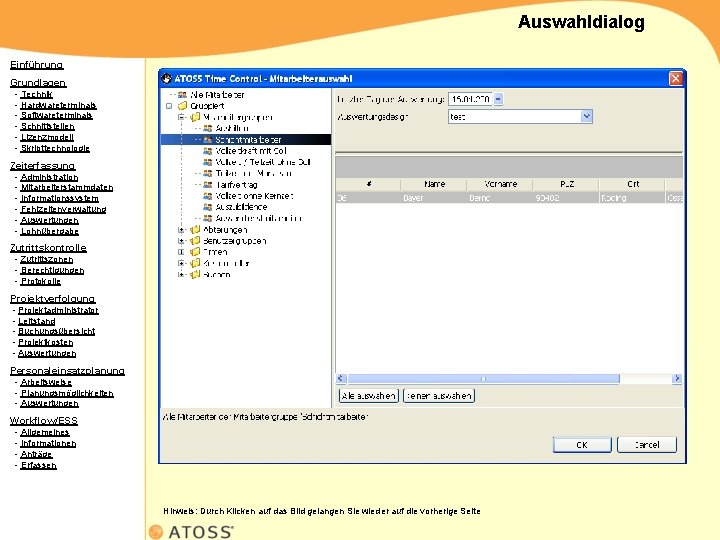Confirm the selection with OK

pyautogui.click(x=582, y=444)
